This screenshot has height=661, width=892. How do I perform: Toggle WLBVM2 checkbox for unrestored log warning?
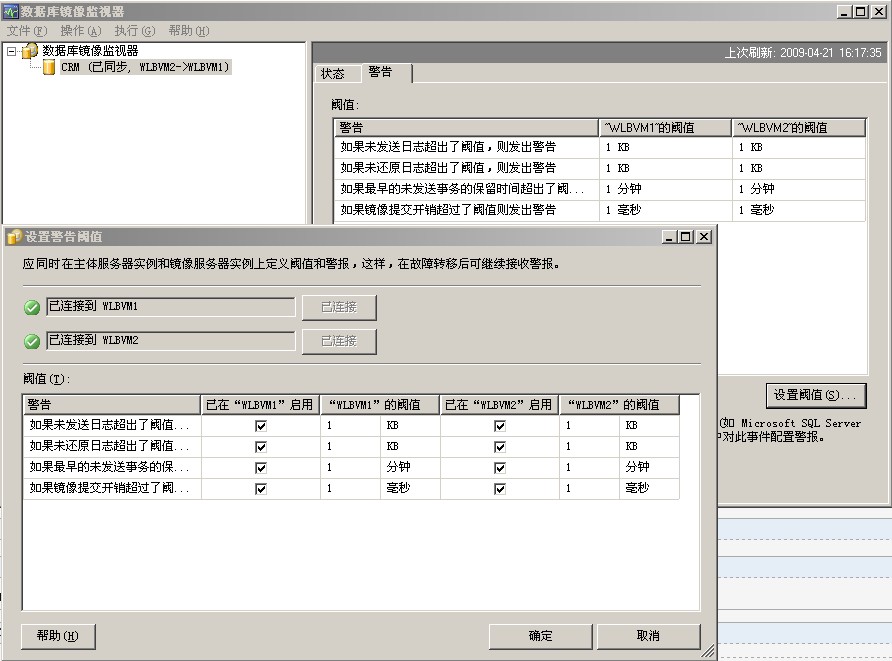500,446
